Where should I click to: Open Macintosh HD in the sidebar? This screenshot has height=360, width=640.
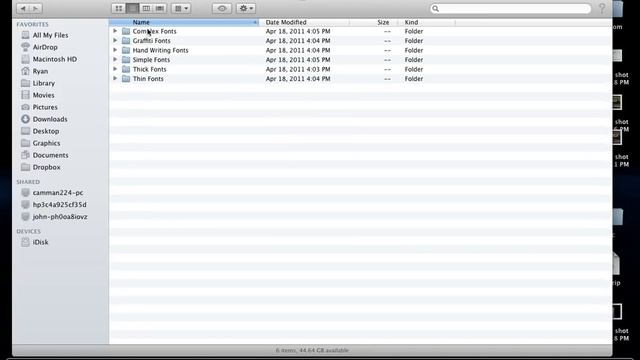pos(49,59)
